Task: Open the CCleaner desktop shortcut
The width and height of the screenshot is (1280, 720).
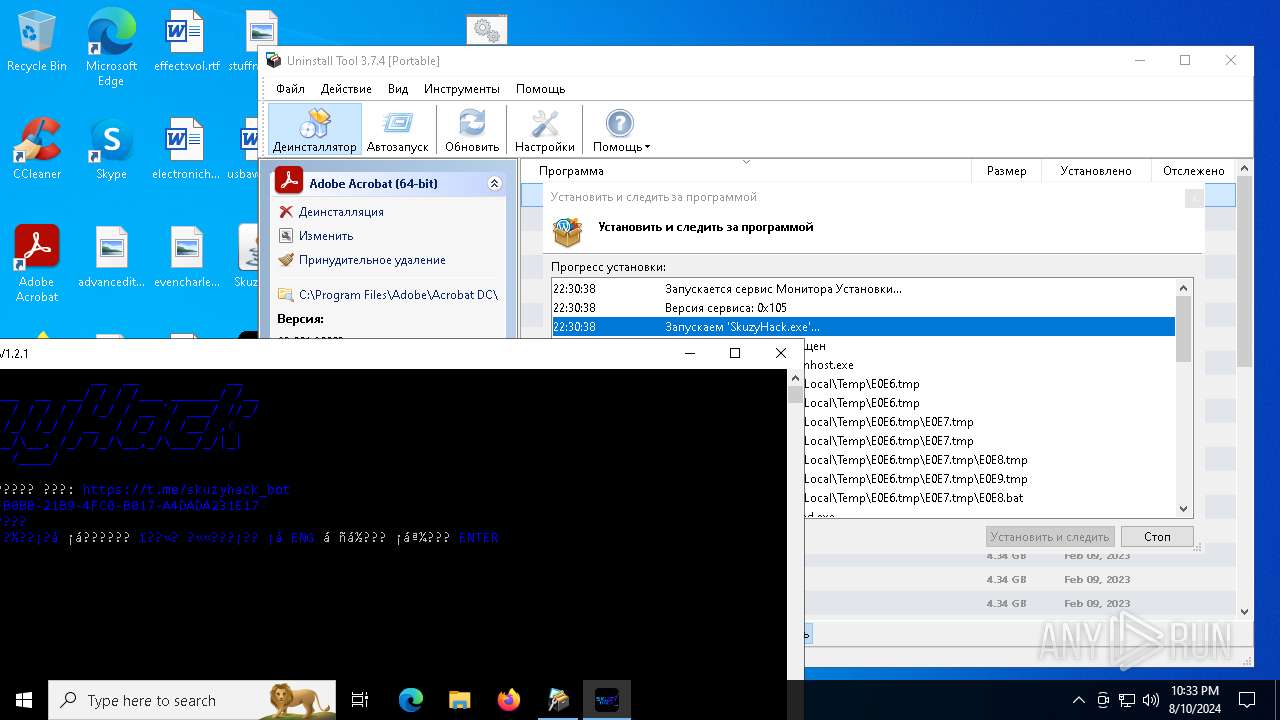Action: click(x=37, y=149)
